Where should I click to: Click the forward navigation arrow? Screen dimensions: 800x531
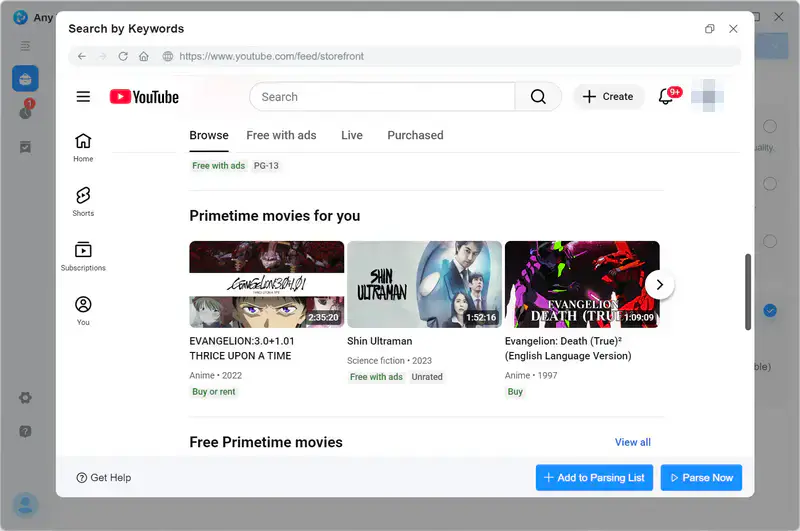[x=103, y=56]
